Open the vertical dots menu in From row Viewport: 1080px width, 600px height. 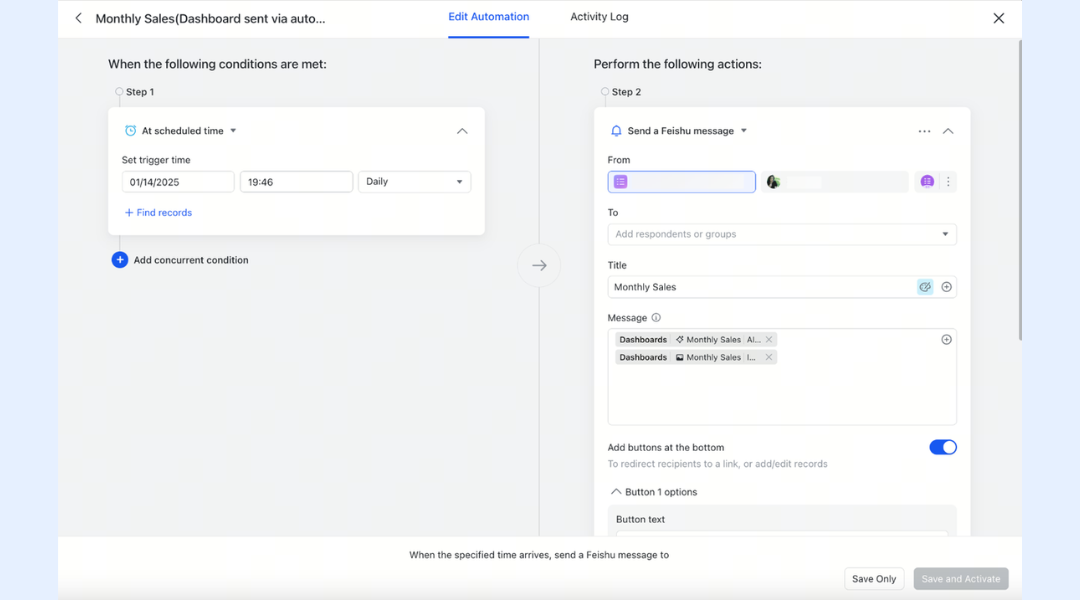[948, 182]
